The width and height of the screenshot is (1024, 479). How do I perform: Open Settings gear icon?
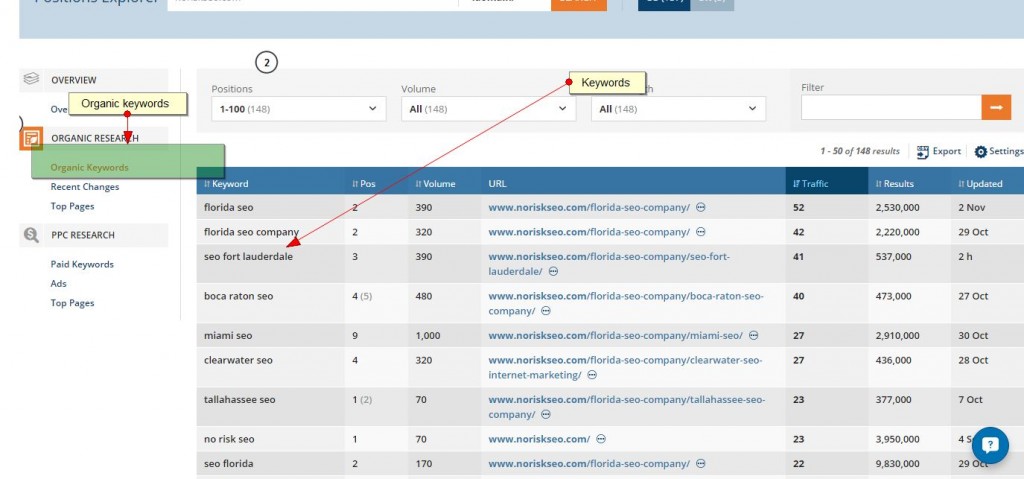[x=981, y=152]
